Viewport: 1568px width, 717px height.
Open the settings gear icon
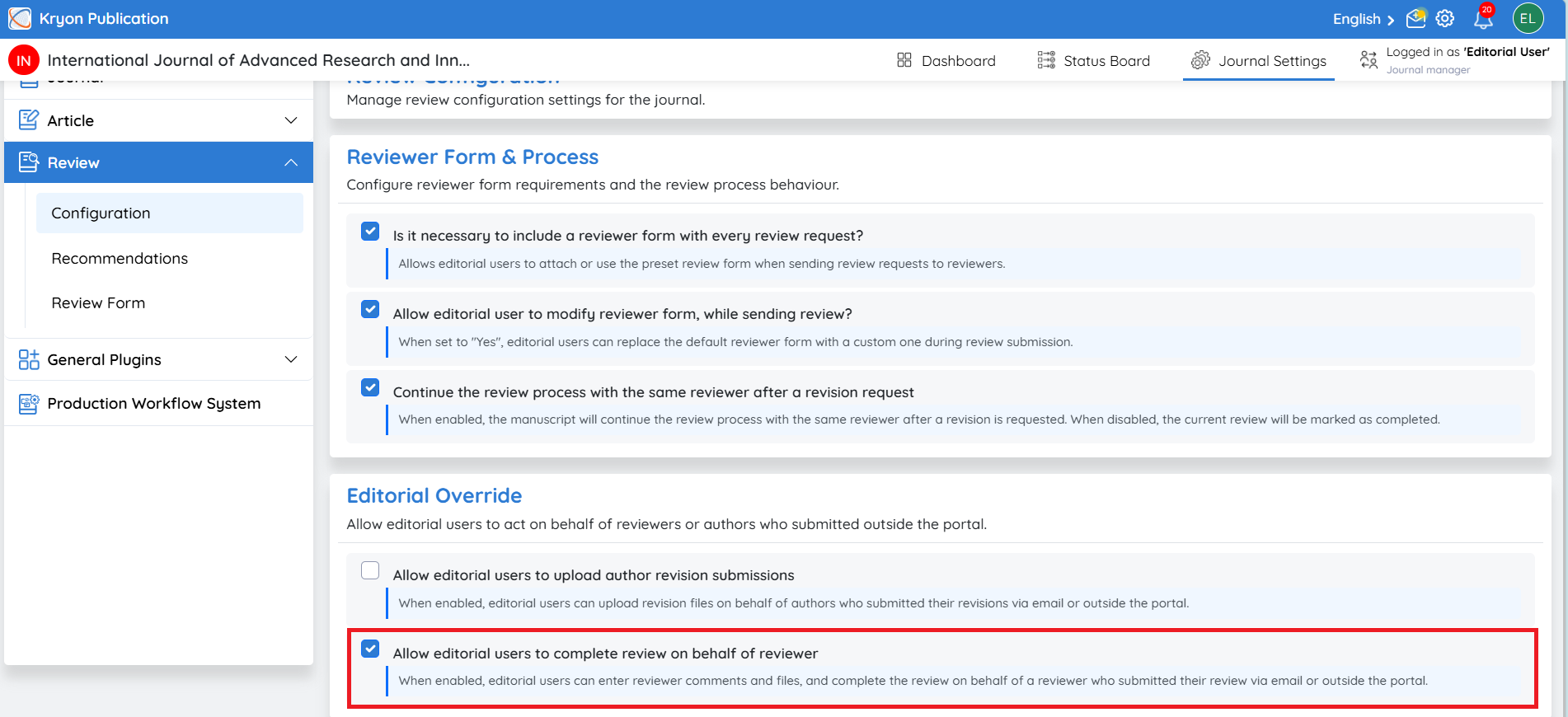1445,18
